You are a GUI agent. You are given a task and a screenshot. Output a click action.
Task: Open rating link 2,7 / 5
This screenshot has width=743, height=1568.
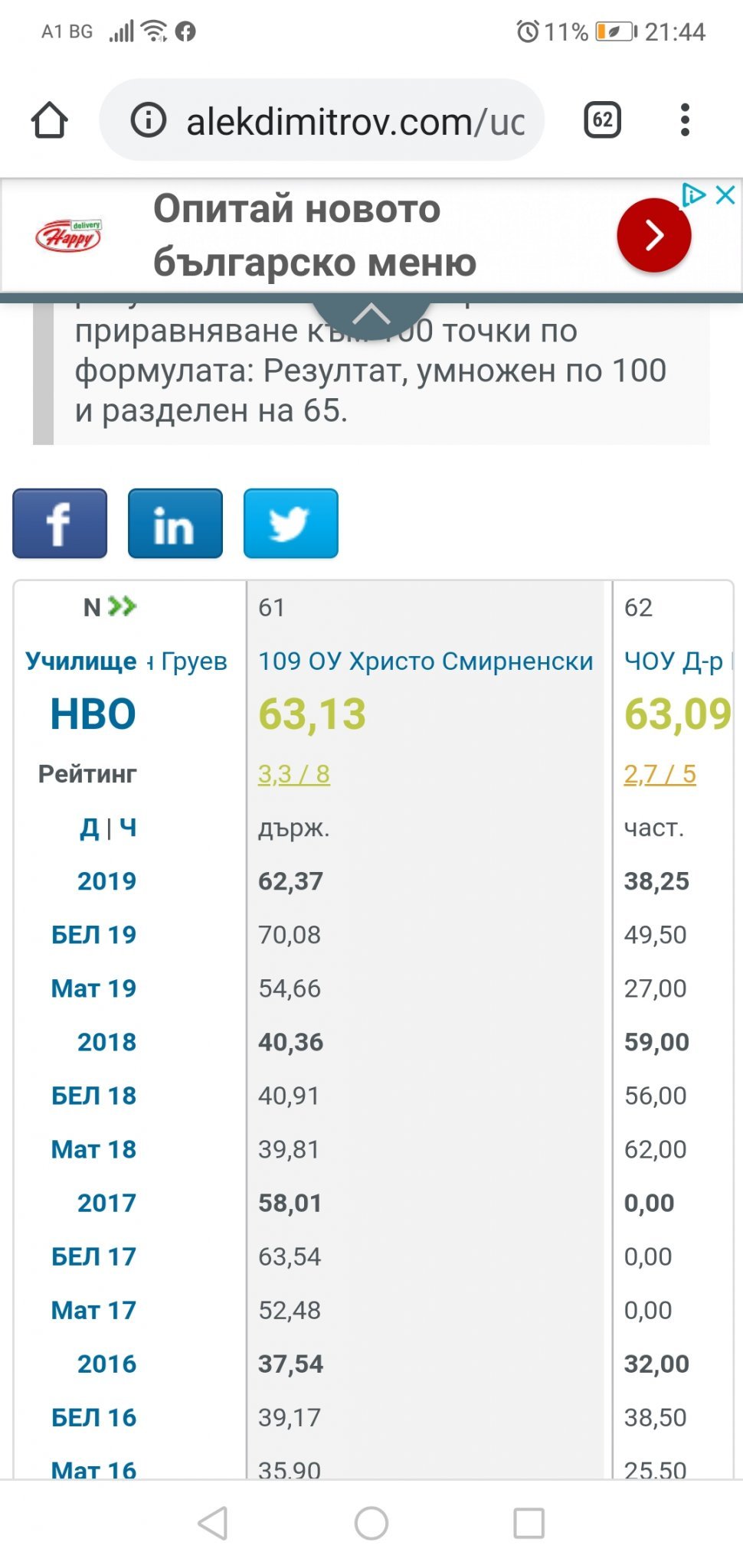coord(660,774)
